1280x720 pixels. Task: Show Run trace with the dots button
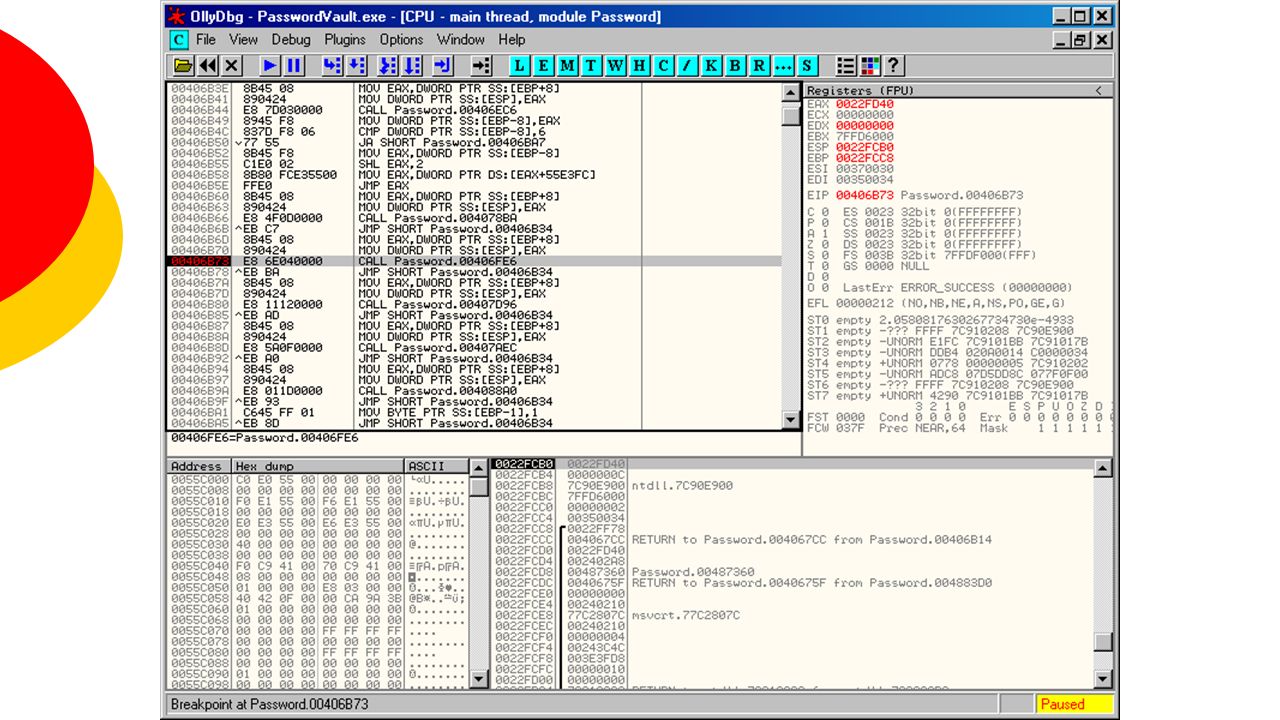pyautogui.click(x=784, y=66)
